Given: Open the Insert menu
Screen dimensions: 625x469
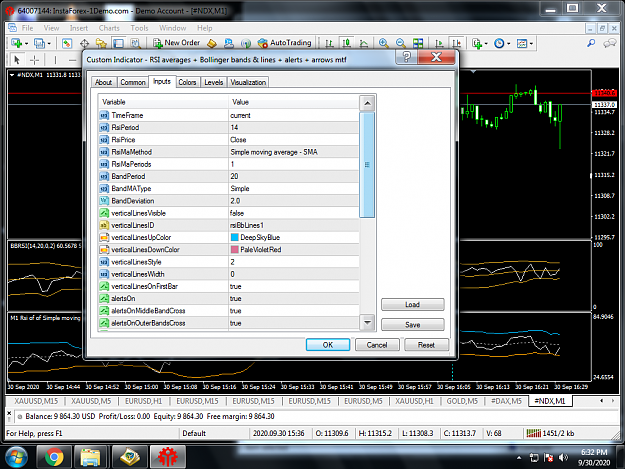Looking at the screenshot, I should point(79,28).
